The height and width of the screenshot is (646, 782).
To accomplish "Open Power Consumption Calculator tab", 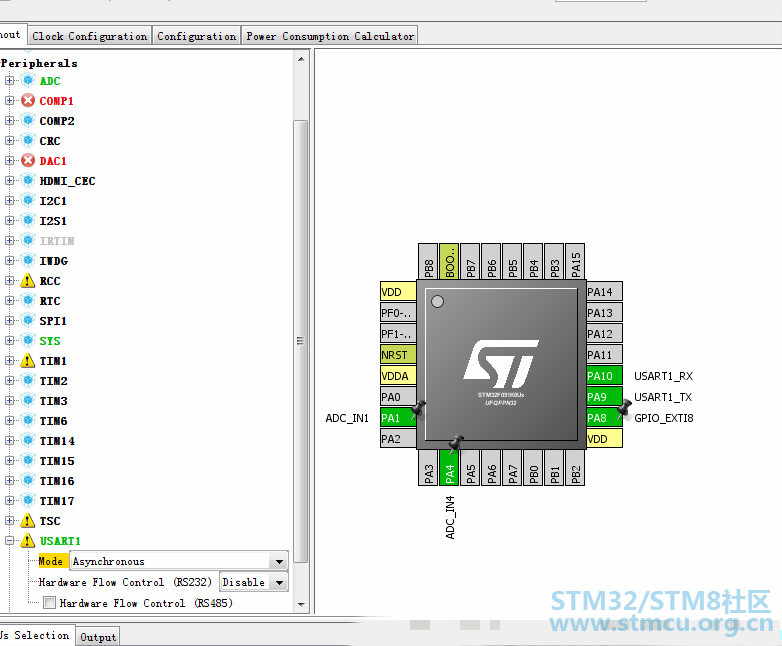I will point(330,36).
